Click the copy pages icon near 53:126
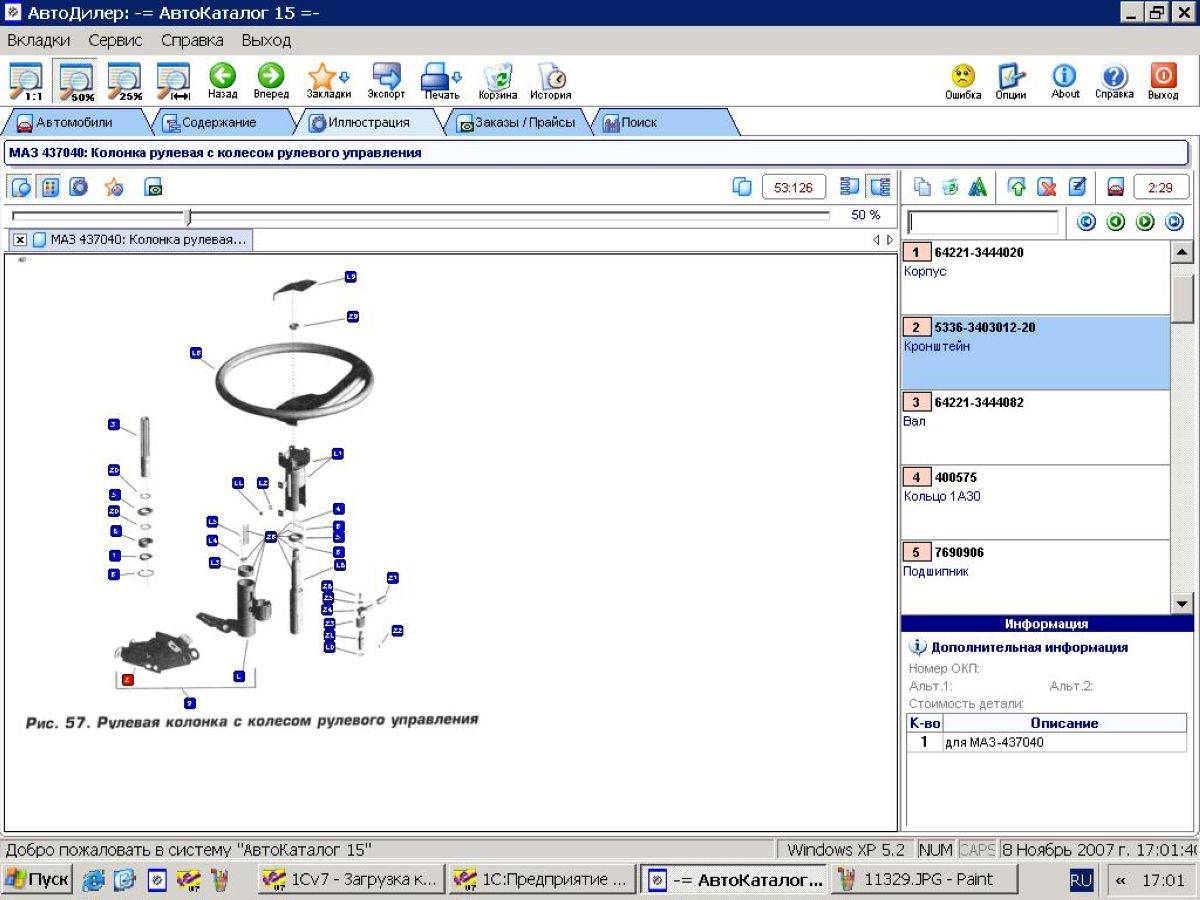The height and width of the screenshot is (900, 1200). point(742,187)
